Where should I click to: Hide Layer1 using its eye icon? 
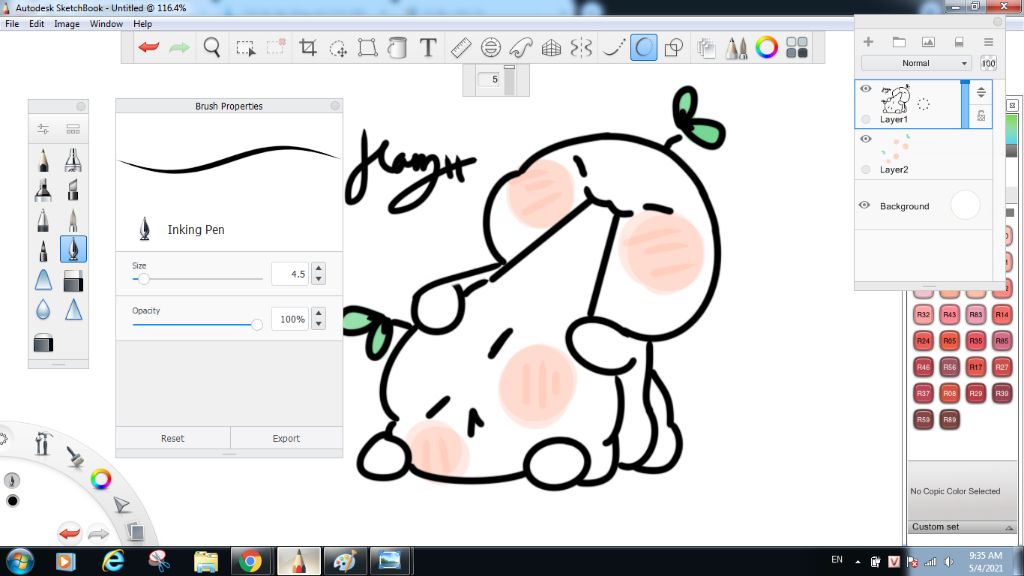coord(866,89)
